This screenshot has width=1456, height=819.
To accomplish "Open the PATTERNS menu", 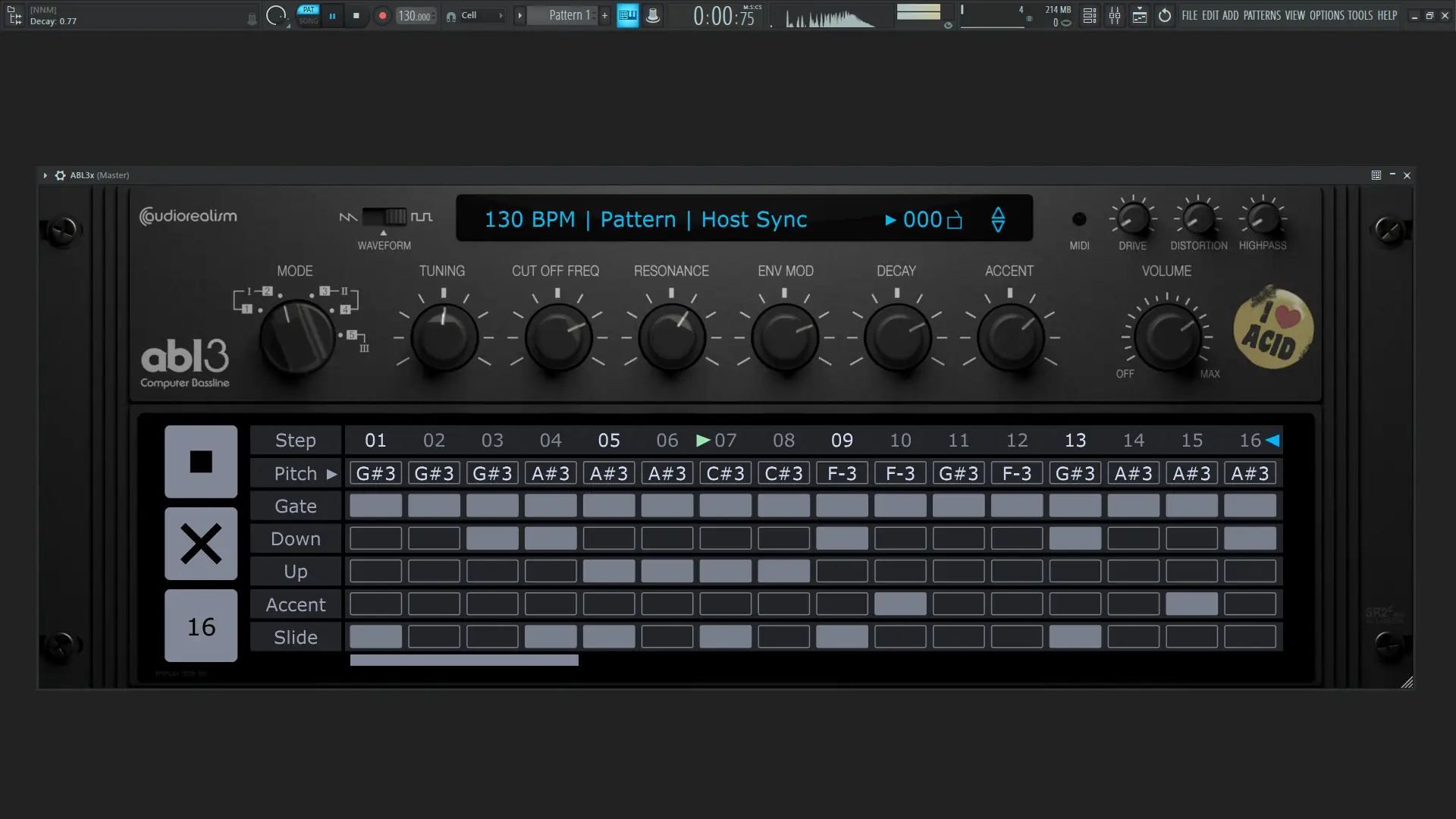I will click(x=1262, y=16).
